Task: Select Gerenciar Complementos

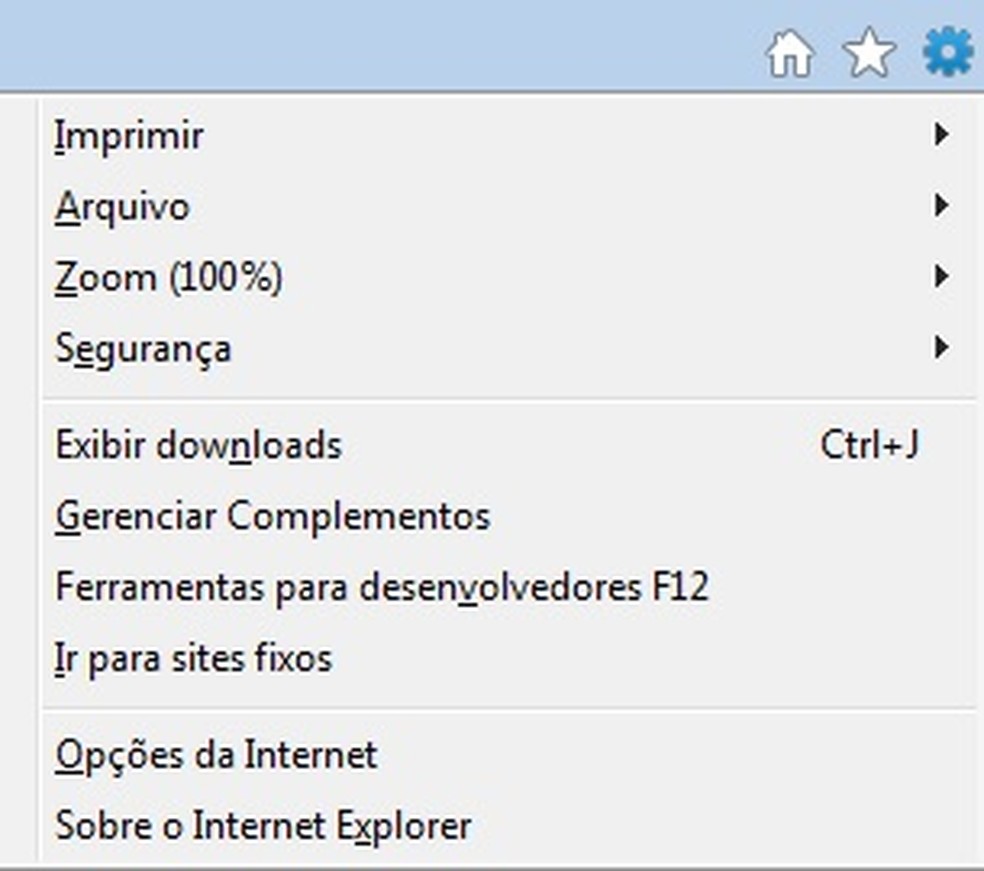Action: coord(272,516)
